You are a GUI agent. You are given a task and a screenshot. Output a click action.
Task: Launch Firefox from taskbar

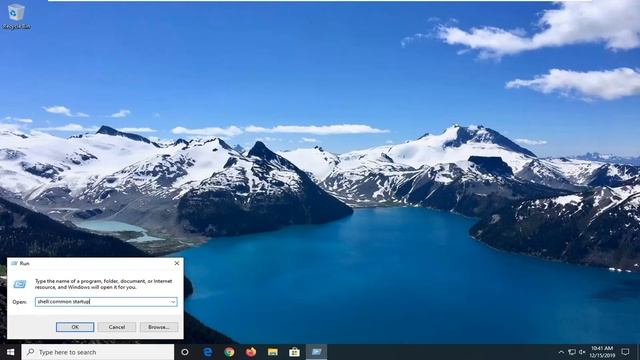[x=251, y=352]
